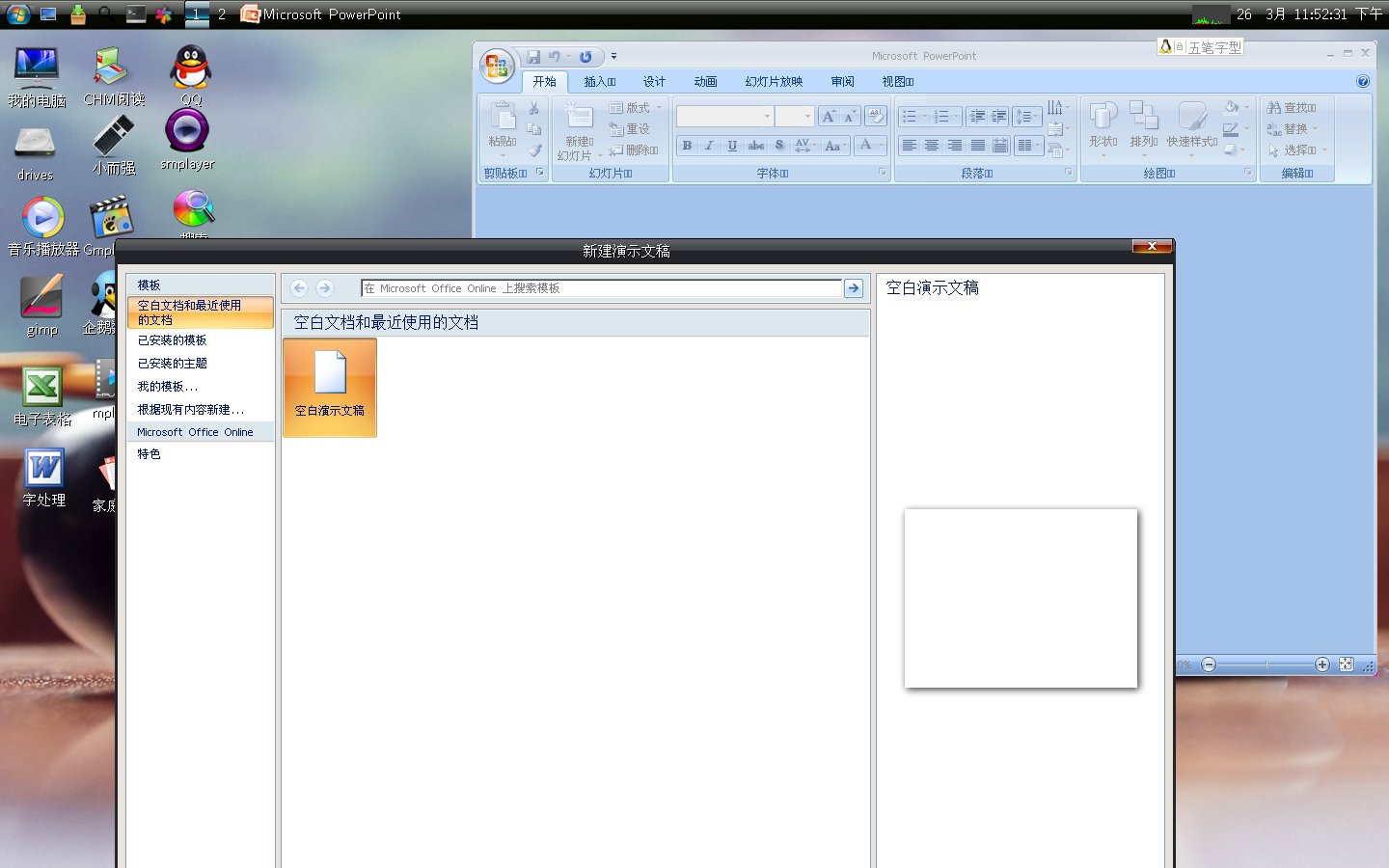Open the 形状 shapes gallery dropdown
Screen dimensions: 1389x868
(x=1103, y=128)
